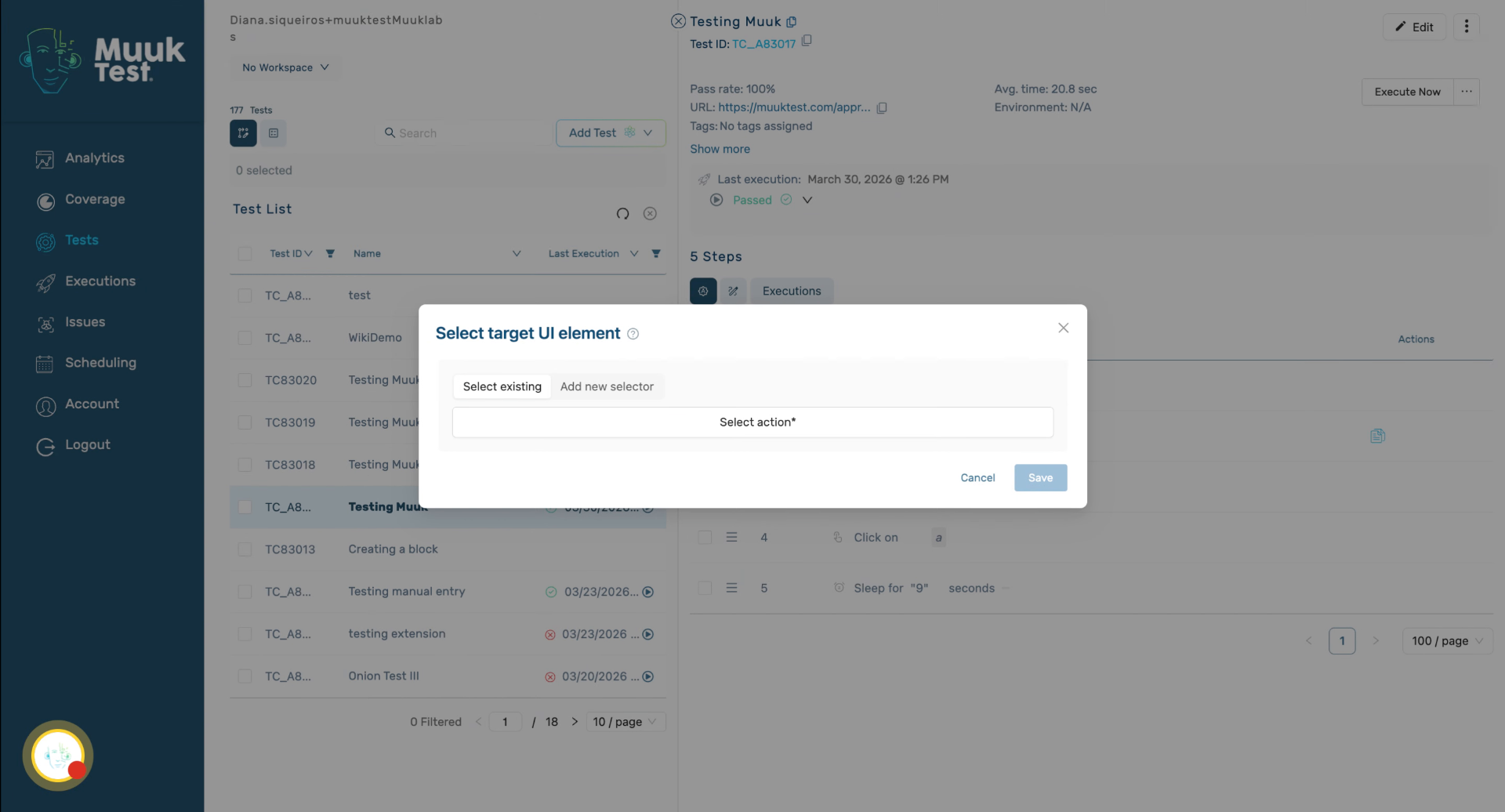Viewport: 1505px width, 812px height.
Task: Close the Select target UI element dialog
Action: (1063, 328)
